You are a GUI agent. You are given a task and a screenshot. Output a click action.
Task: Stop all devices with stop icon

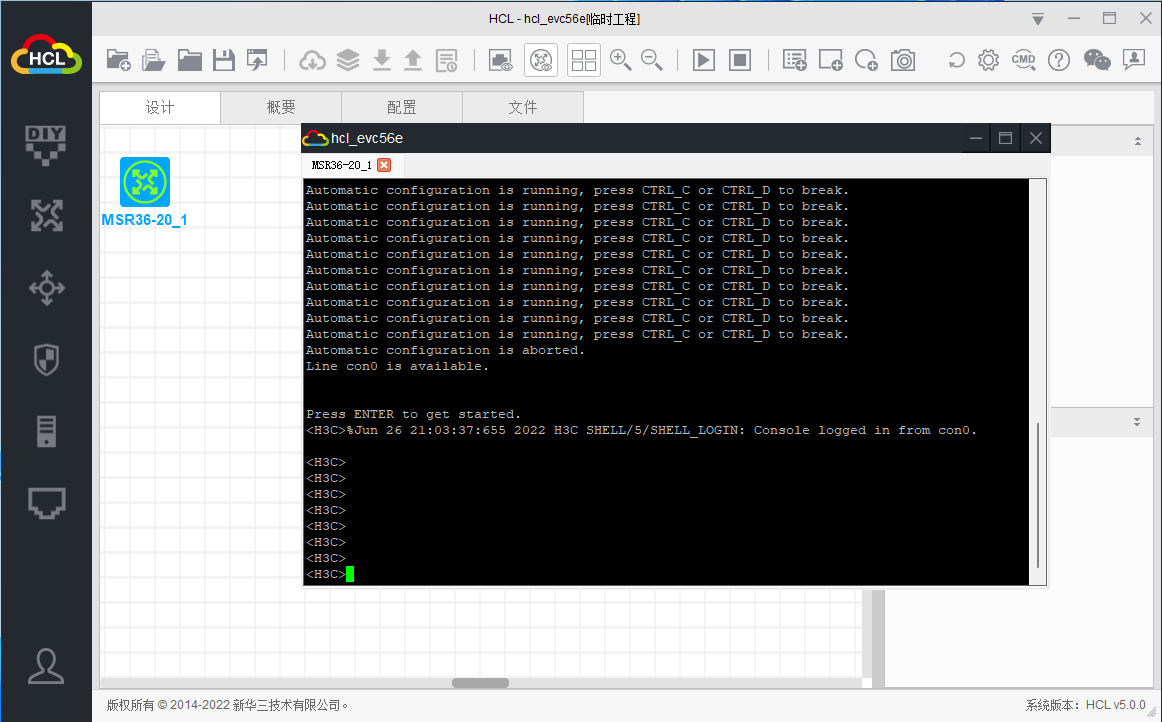tap(739, 60)
